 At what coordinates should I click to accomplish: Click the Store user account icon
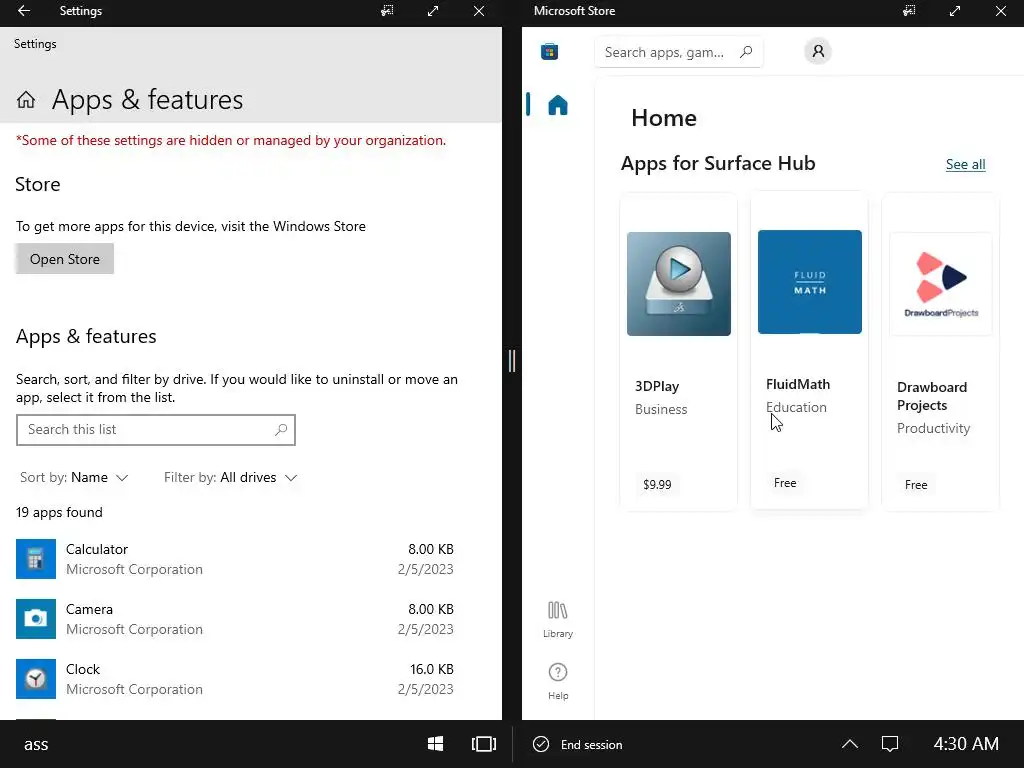pyautogui.click(x=818, y=51)
